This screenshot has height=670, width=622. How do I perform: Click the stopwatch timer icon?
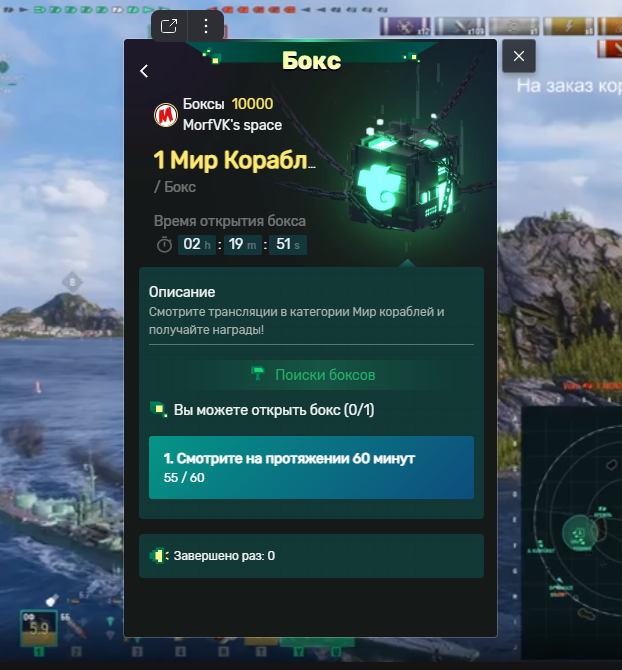[164, 244]
